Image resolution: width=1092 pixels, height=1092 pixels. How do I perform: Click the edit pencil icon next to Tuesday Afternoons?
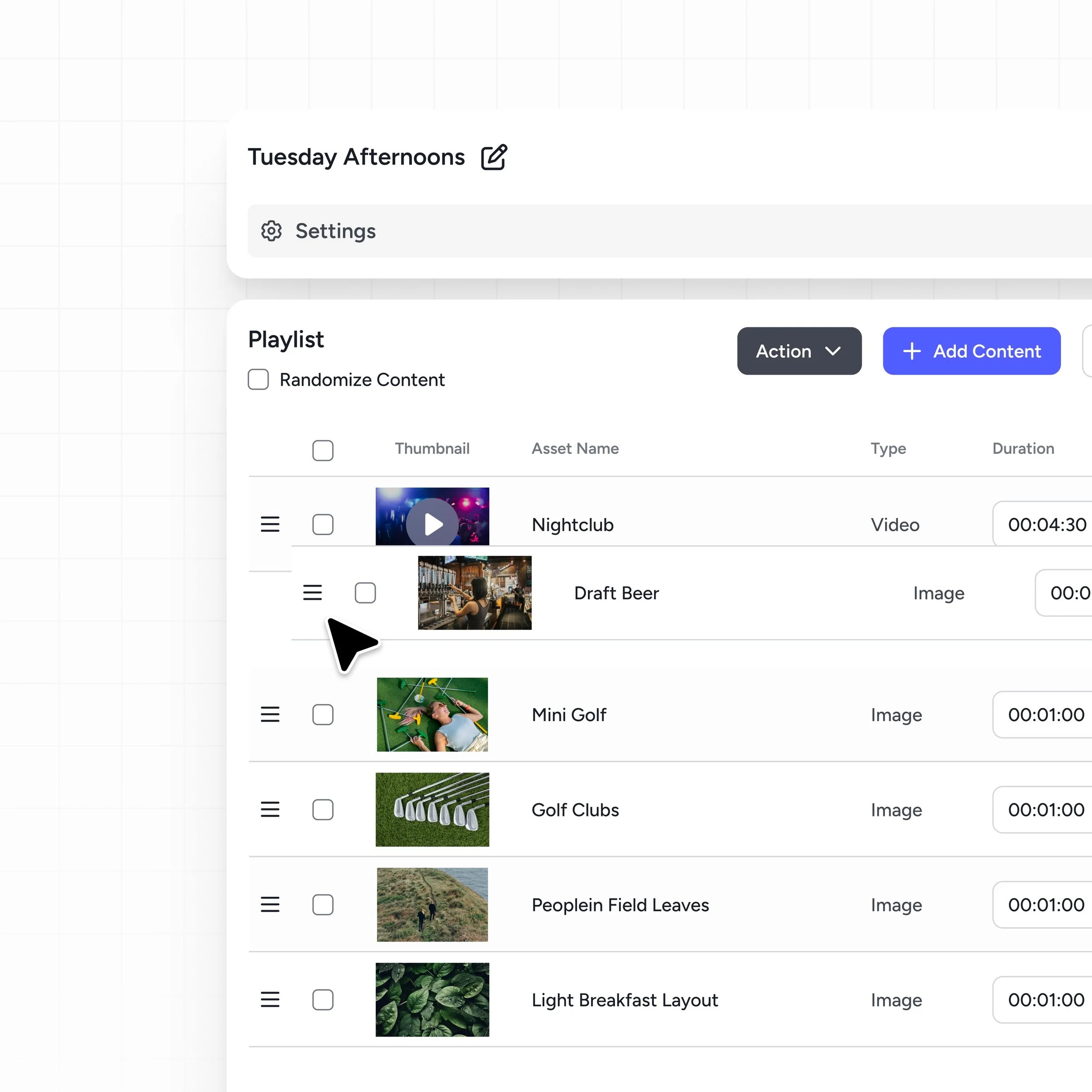494,157
